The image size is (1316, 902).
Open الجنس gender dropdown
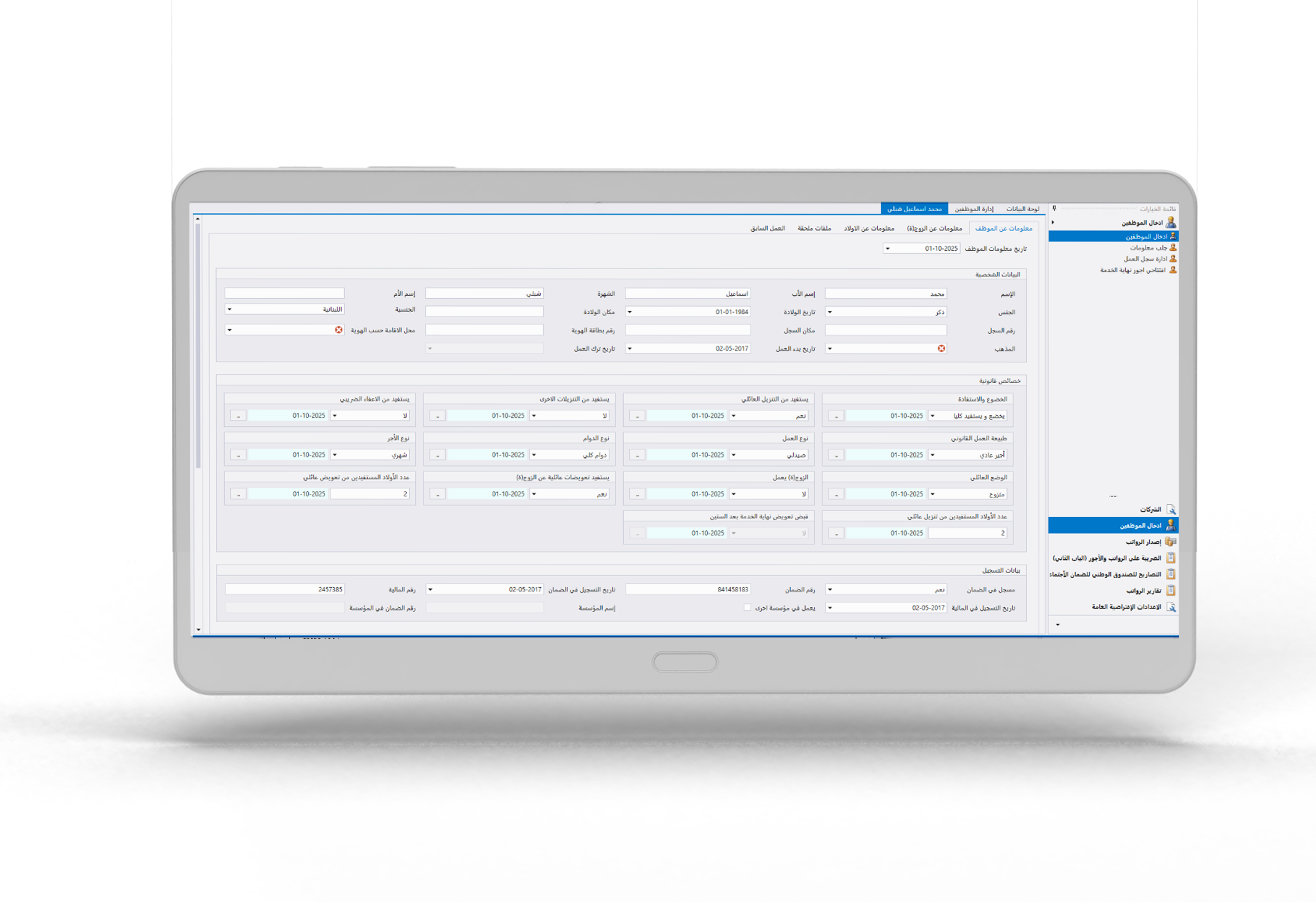tap(830, 312)
